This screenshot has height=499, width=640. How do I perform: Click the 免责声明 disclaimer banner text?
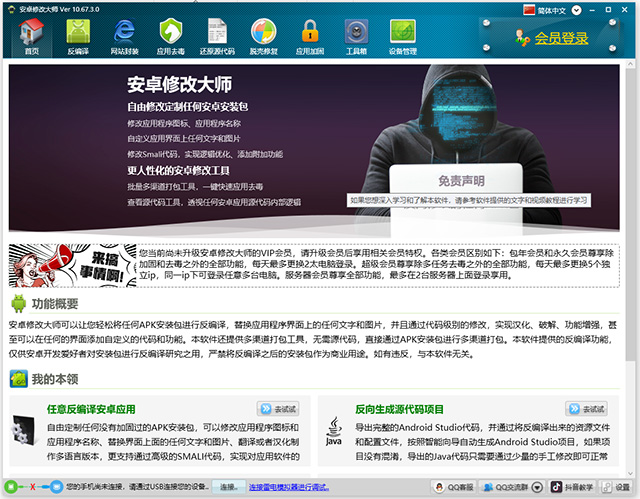(461, 181)
